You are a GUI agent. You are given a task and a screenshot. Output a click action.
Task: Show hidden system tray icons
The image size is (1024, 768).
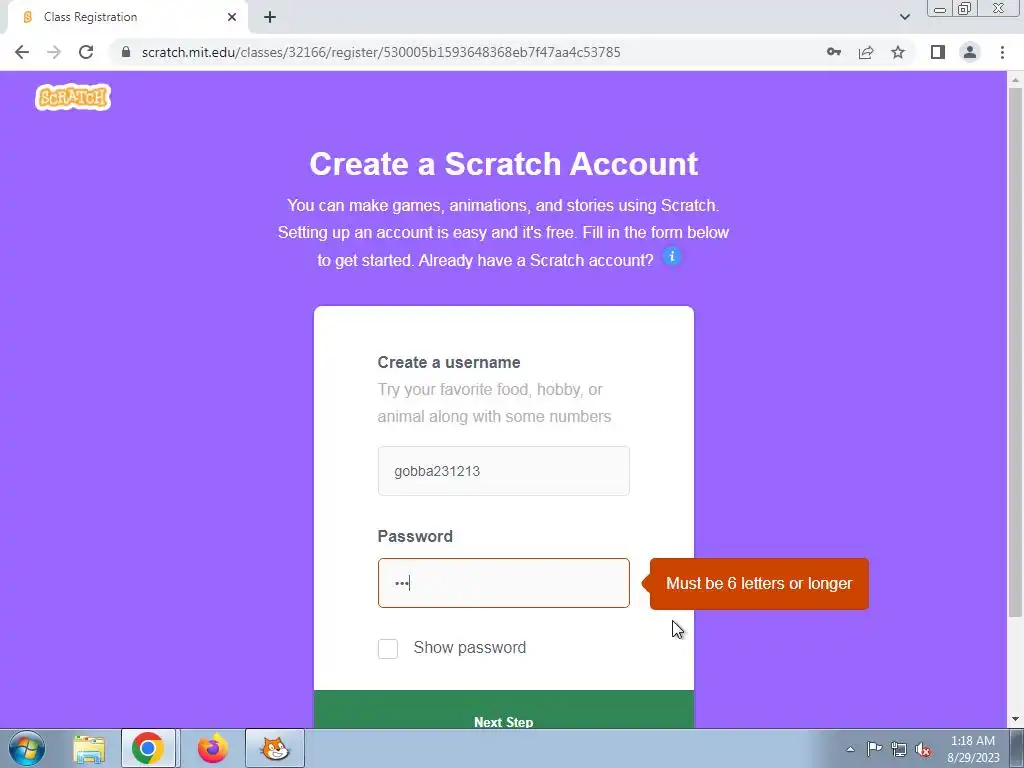pos(850,749)
